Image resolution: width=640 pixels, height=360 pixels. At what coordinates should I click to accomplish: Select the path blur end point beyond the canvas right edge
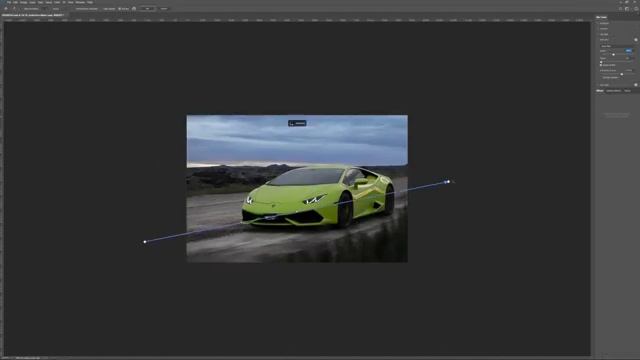(448, 182)
